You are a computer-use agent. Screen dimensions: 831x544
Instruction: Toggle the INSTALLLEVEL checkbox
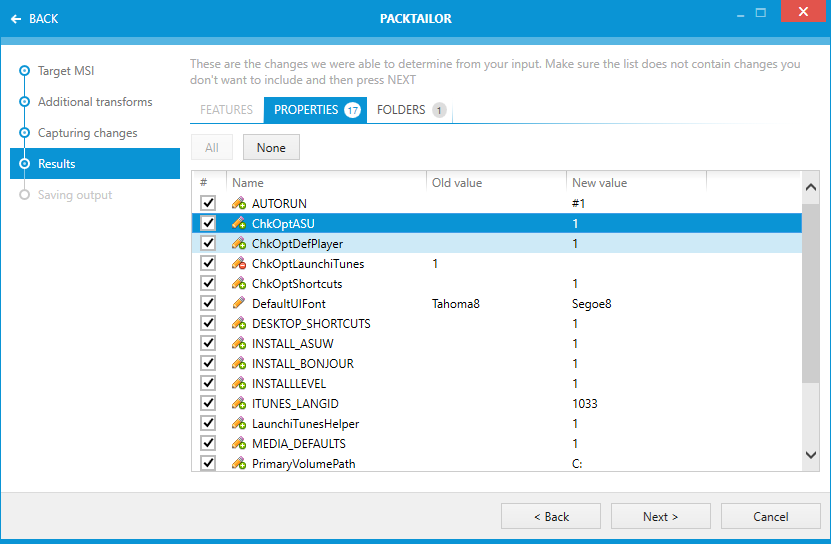208,383
